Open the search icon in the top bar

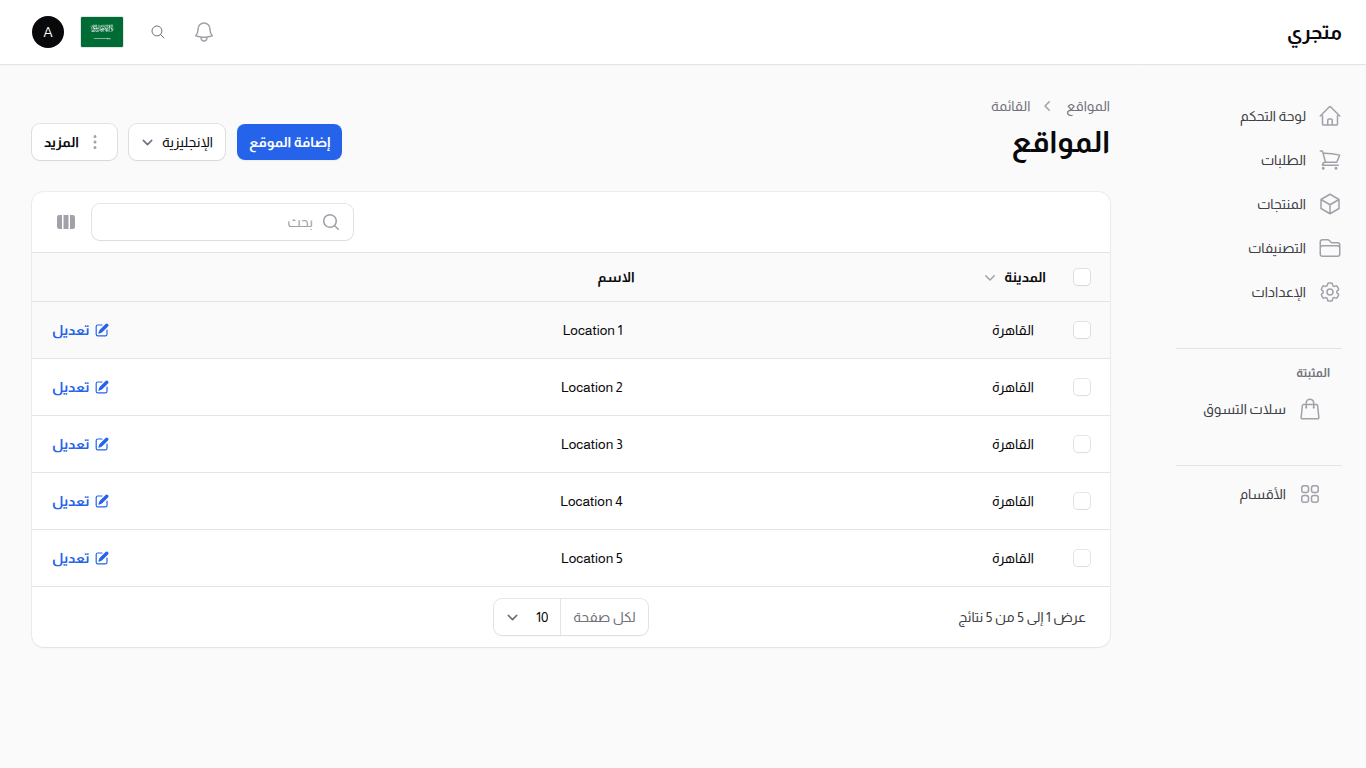157,31
